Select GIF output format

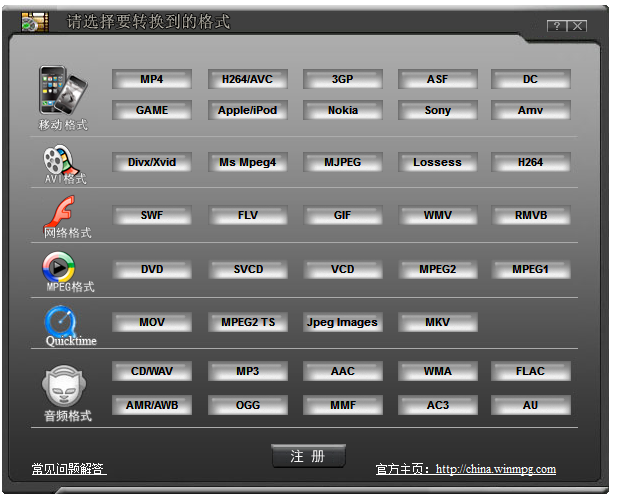[x=343, y=215]
